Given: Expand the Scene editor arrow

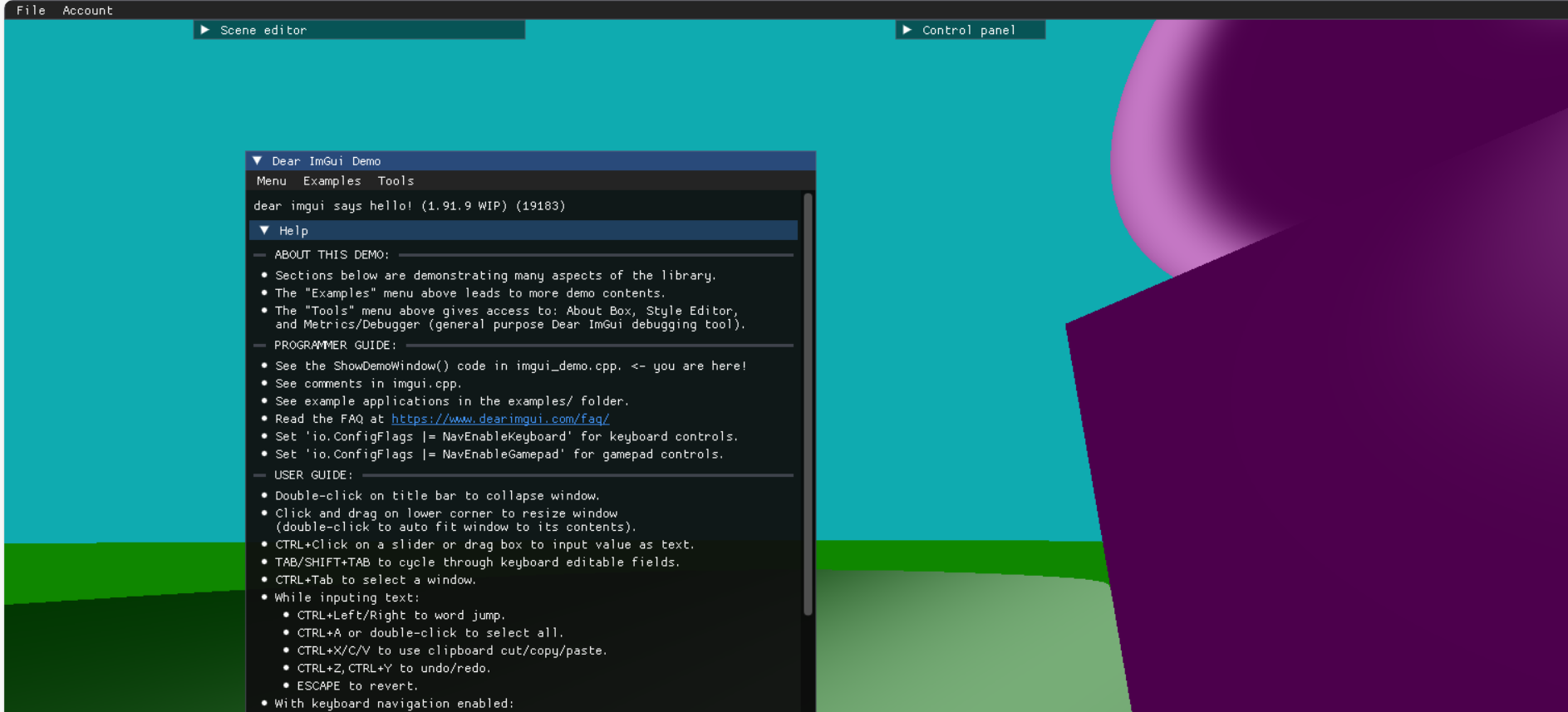Looking at the screenshot, I should pyautogui.click(x=205, y=30).
